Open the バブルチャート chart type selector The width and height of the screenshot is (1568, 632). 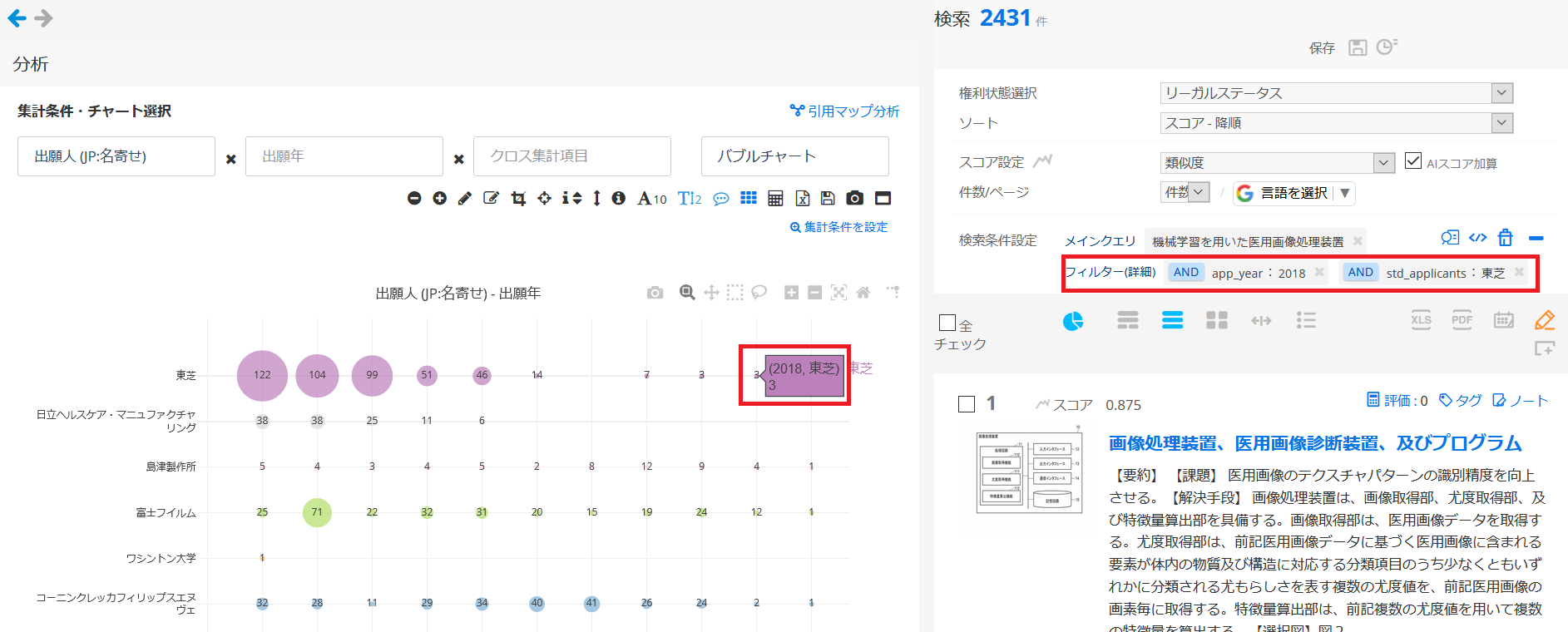point(795,156)
